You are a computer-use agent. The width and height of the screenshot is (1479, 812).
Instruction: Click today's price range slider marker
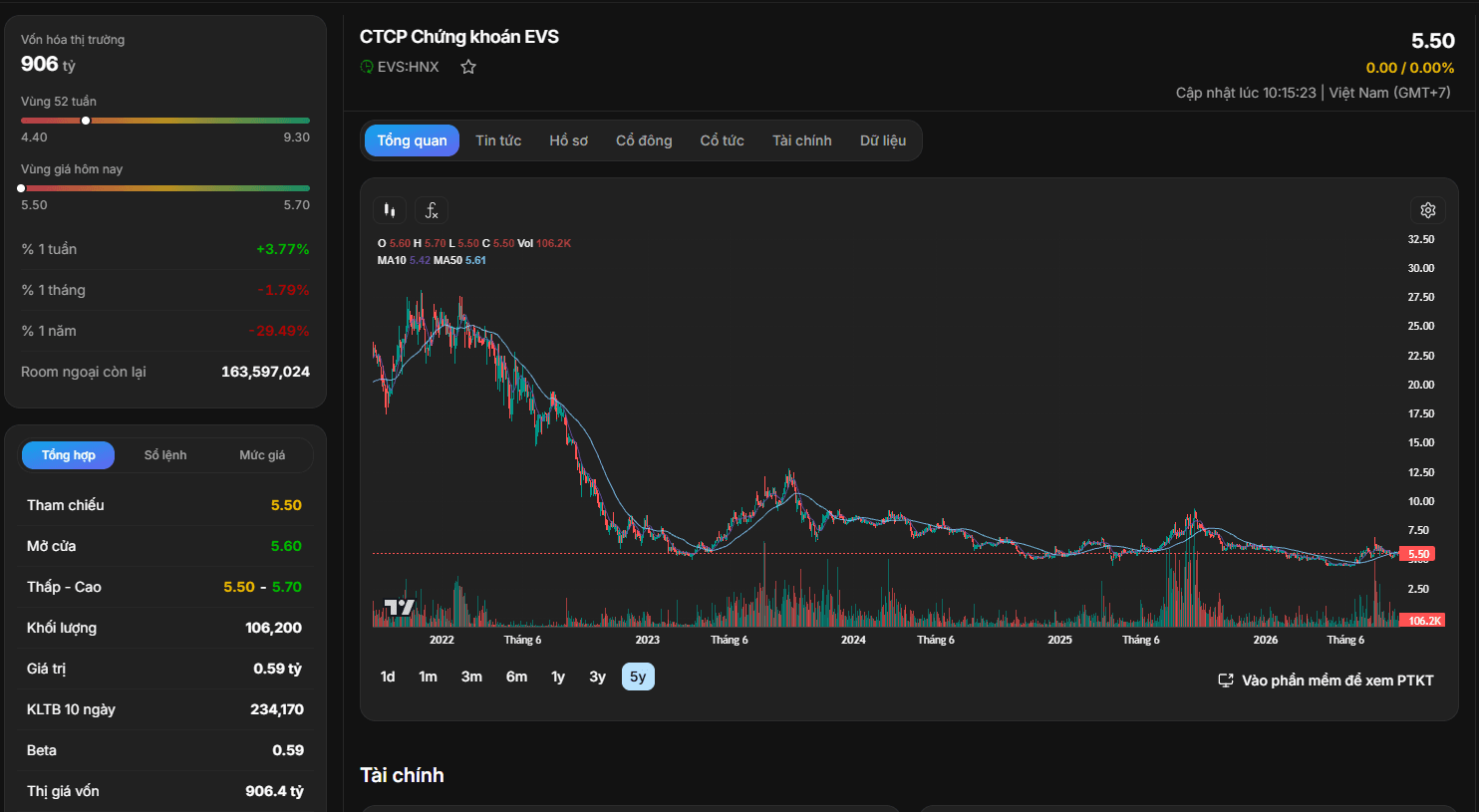coord(21,188)
